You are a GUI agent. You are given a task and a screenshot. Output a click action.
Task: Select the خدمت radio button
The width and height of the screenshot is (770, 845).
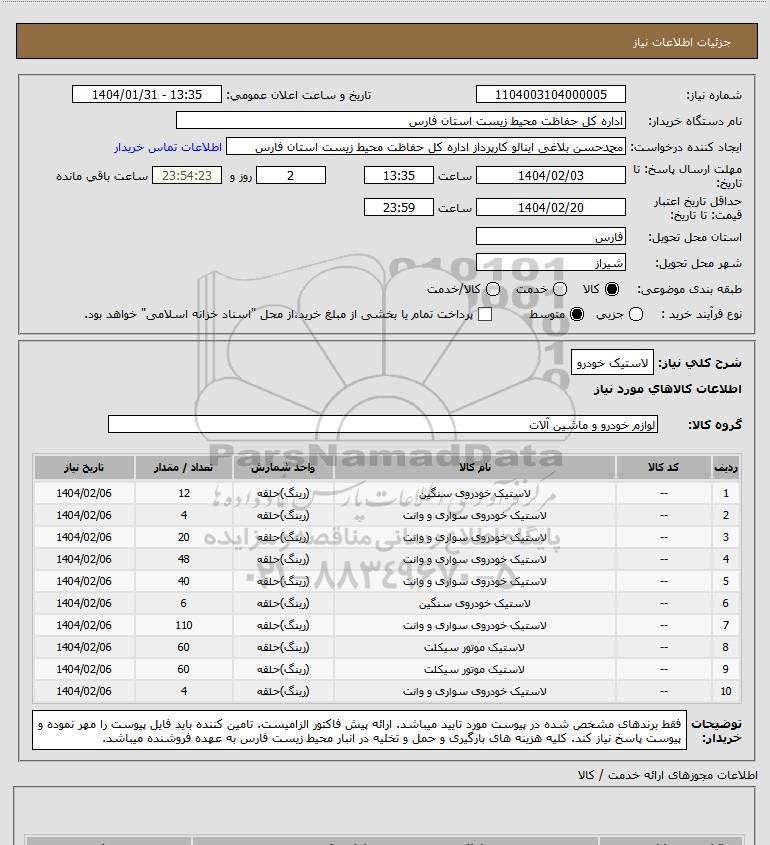coord(560,289)
